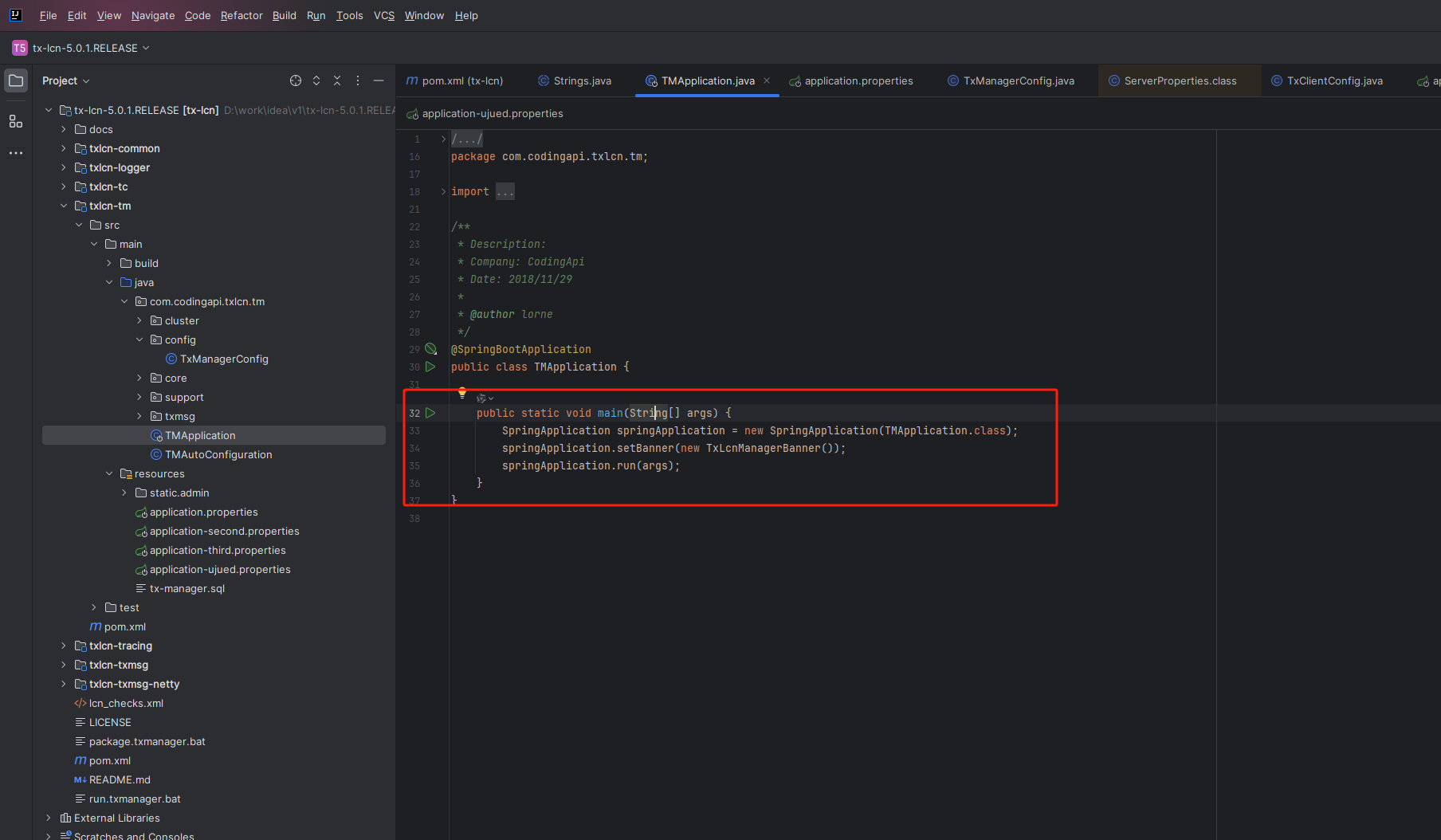Click the yellow lightbulb quick-fix icon
Screen dimensions: 1441x840
coord(461,392)
